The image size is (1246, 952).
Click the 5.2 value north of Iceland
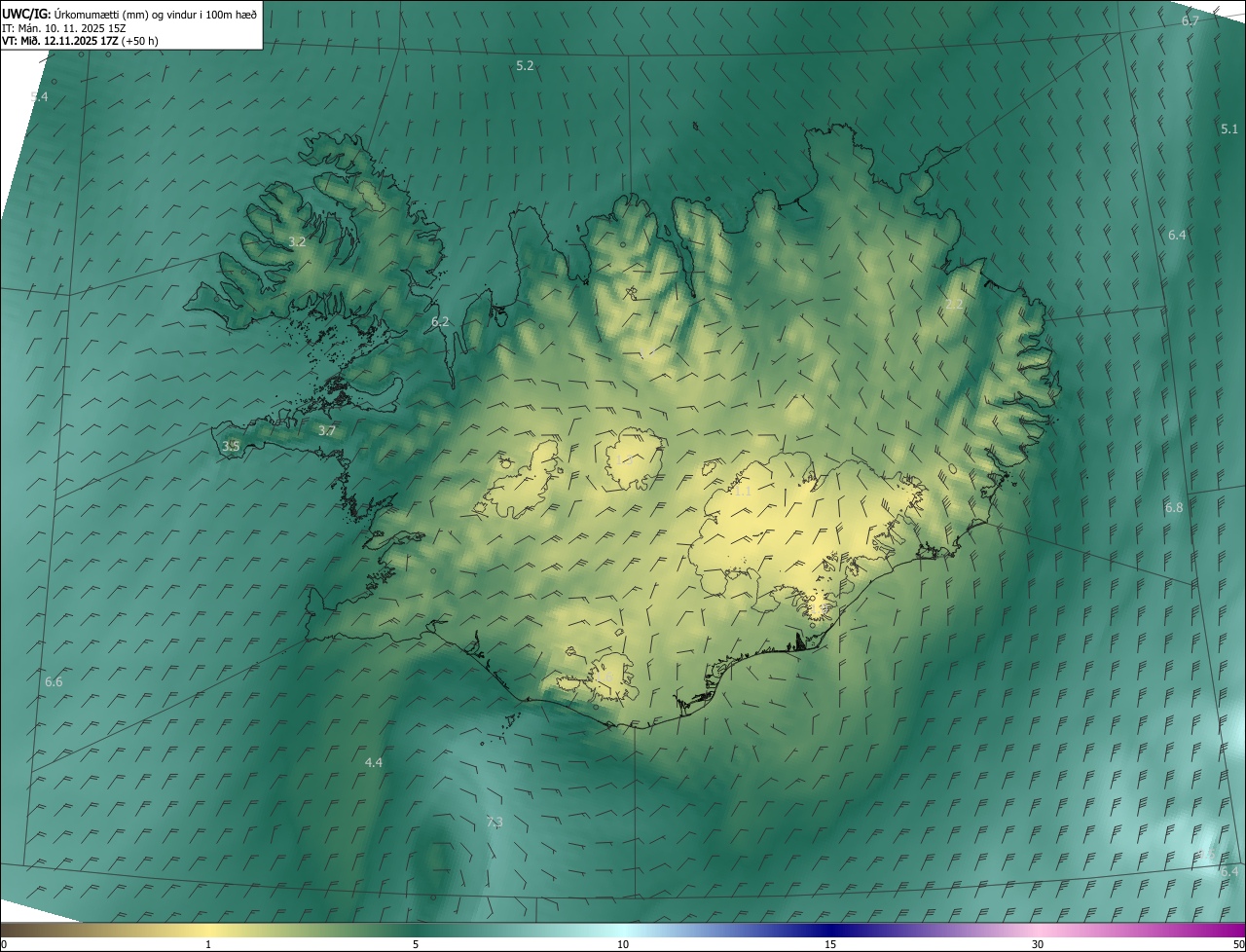525,65
